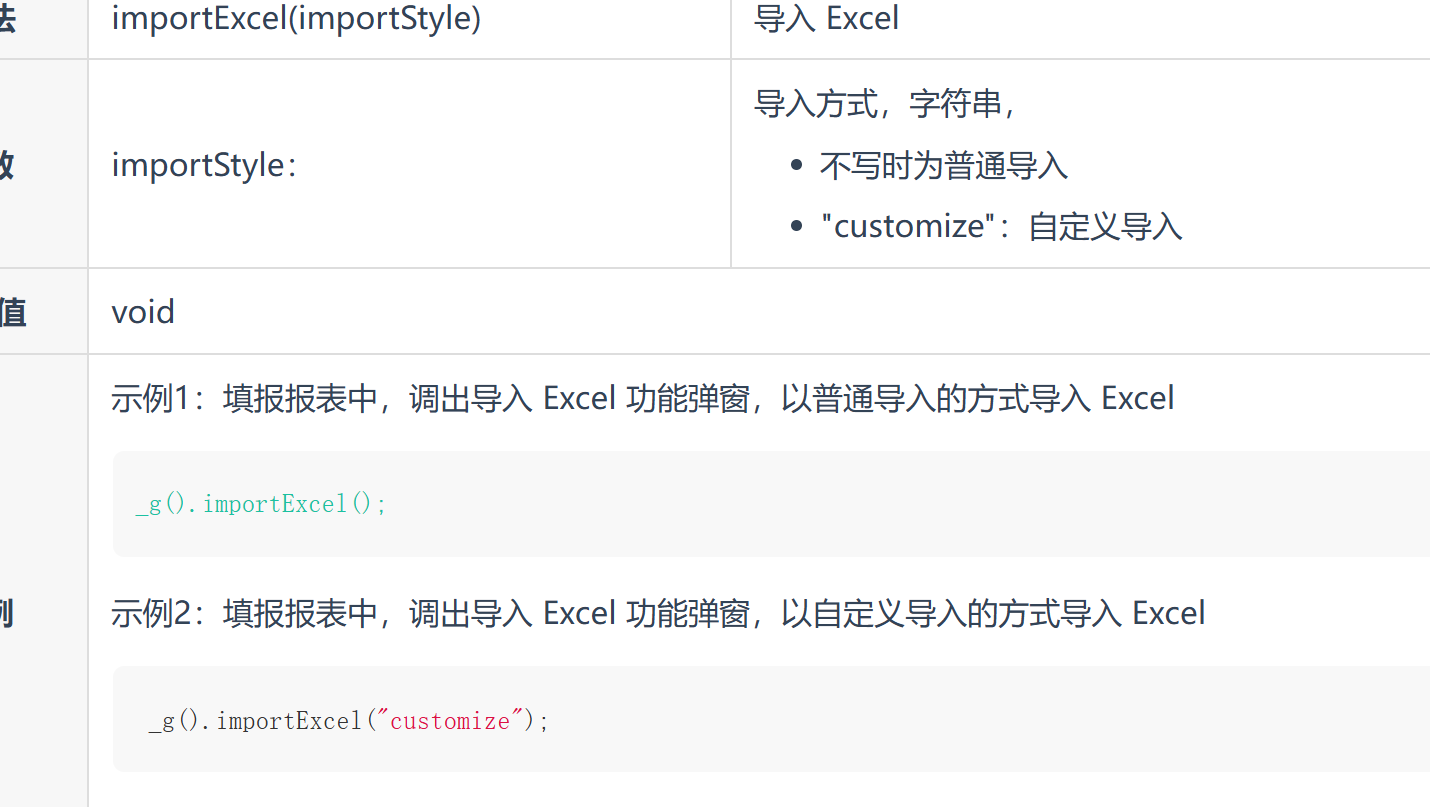Screen dimensions: 1430x807
Task: Click the importStyle: parameter label
Action: [x=204, y=165]
